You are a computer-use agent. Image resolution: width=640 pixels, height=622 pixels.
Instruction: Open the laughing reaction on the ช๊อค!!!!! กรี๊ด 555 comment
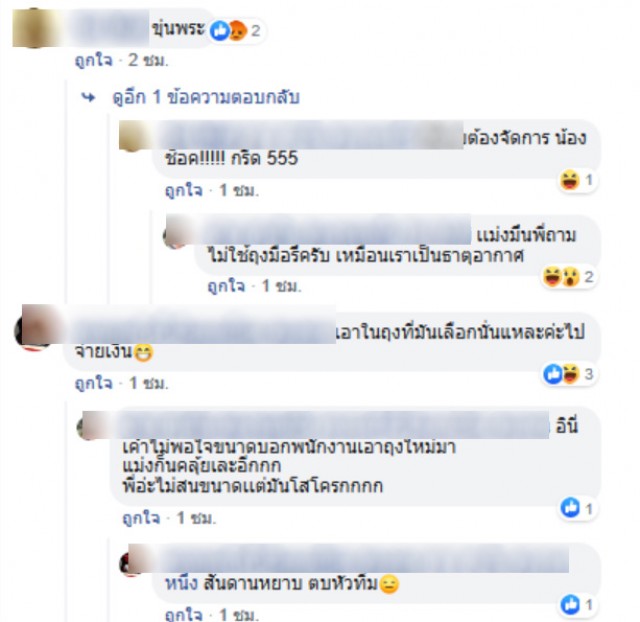click(x=577, y=180)
